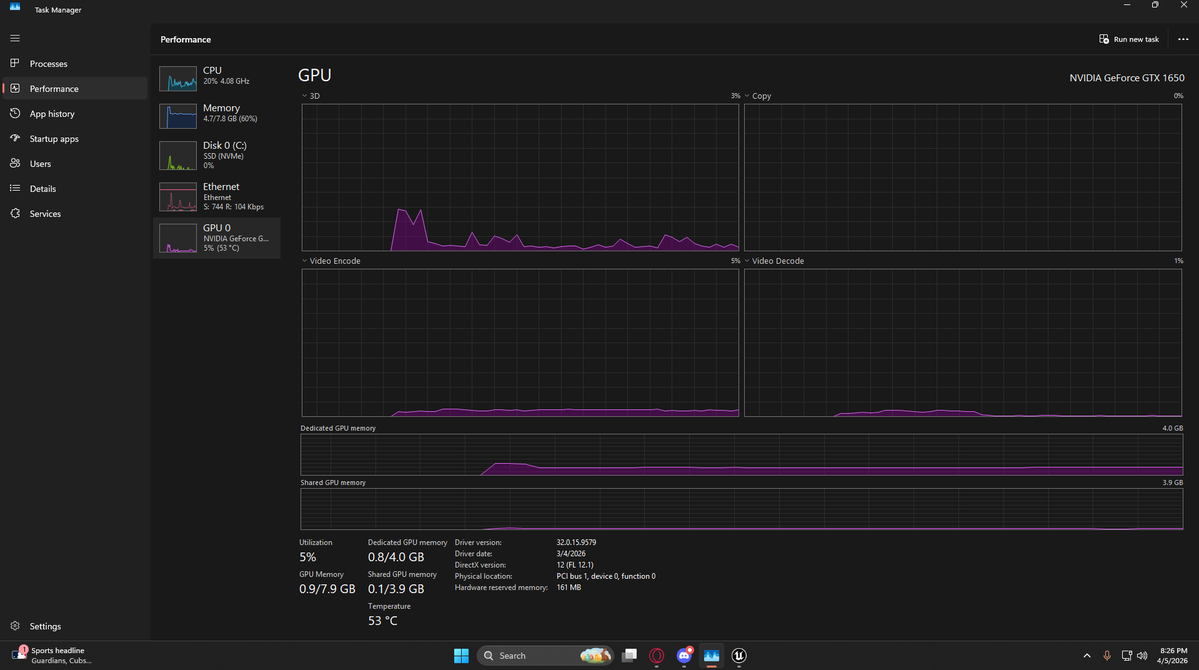Click the PCI bus 1 physical location

click(606, 577)
